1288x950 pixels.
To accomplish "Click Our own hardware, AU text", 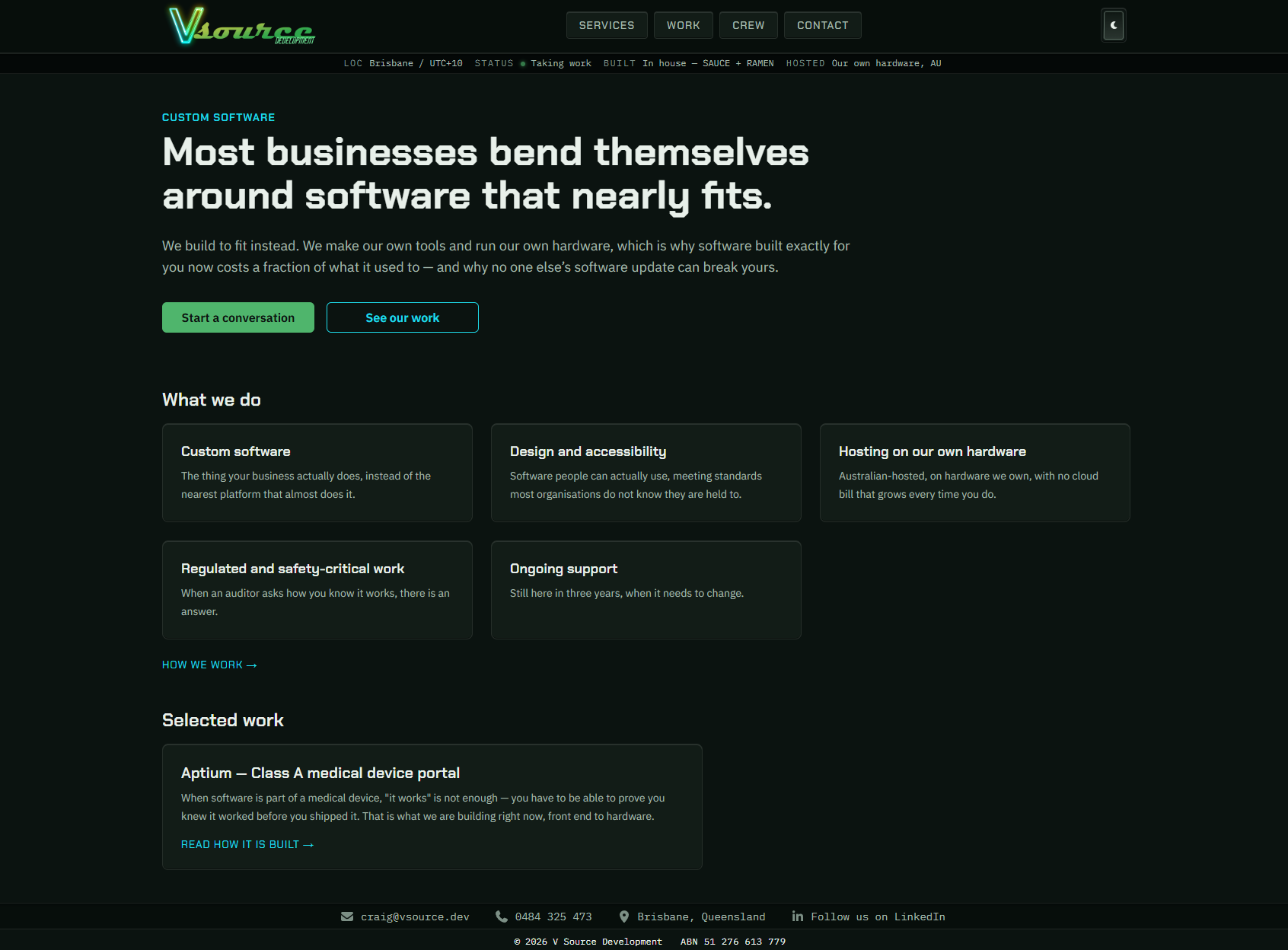I will coord(887,63).
